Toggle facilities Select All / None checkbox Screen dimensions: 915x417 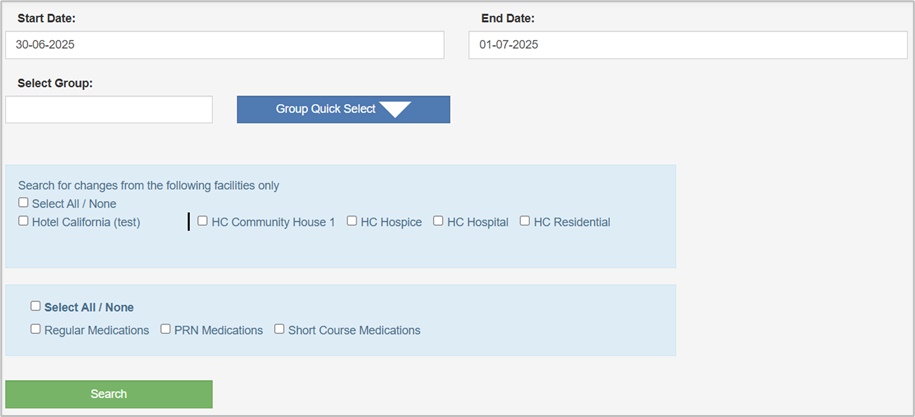coord(23,203)
